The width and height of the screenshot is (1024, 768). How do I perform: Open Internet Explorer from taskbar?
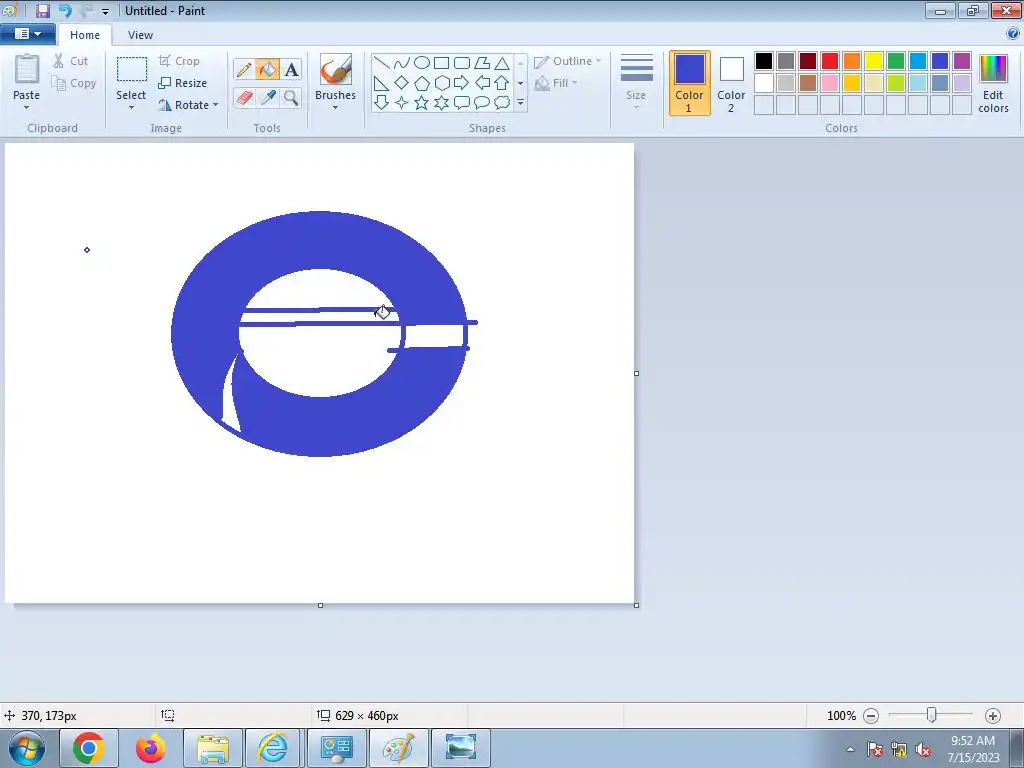[x=274, y=748]
